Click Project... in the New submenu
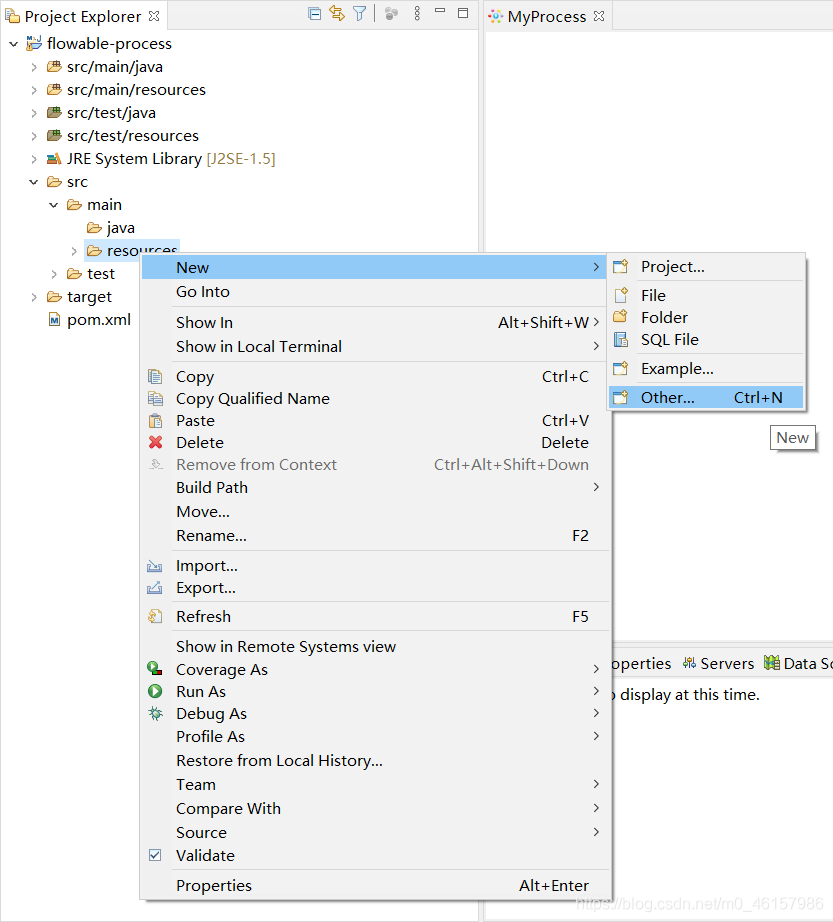 point(672,266)
